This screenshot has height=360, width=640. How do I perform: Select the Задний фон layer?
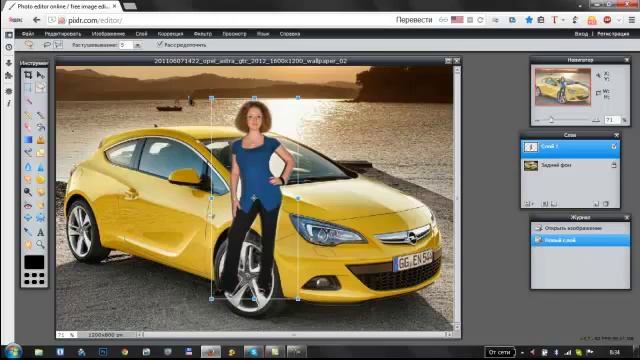[x=570, y=165]
